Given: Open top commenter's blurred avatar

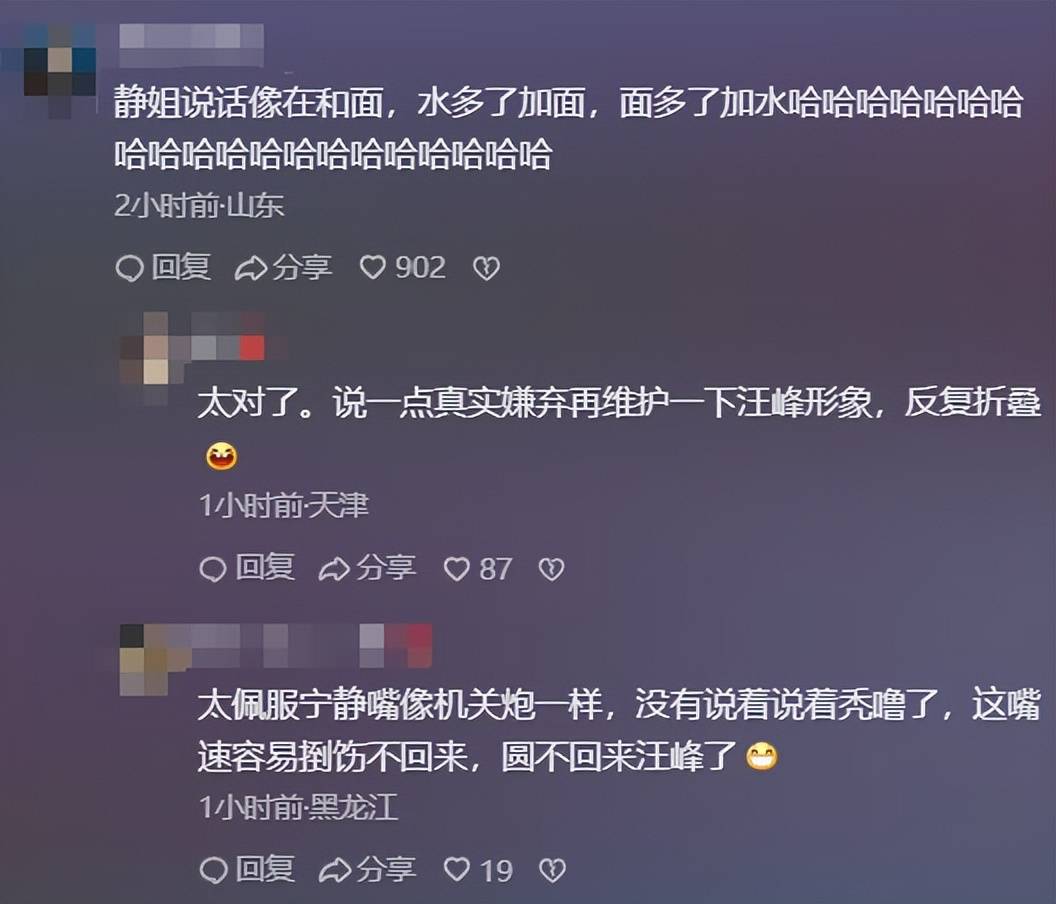Looking at the screenshot, I should [x=59, y=67].
